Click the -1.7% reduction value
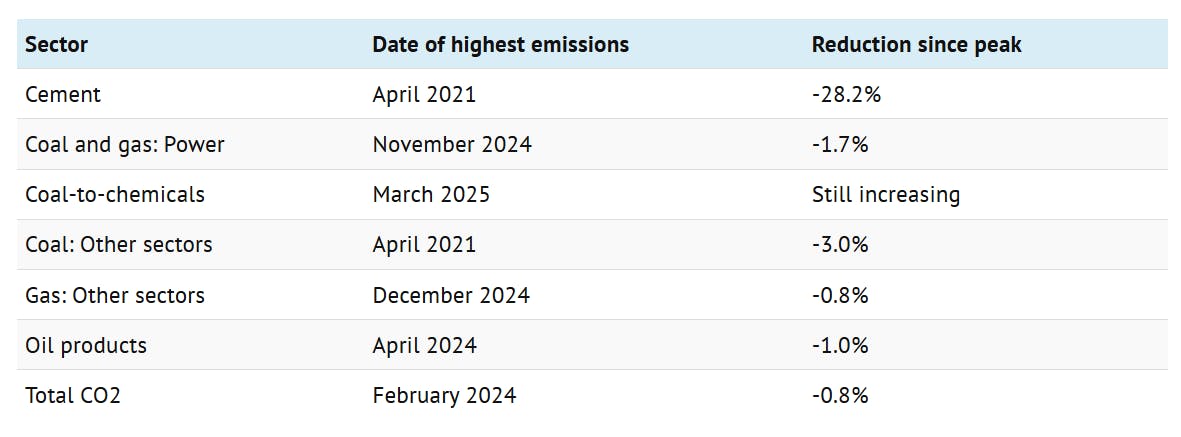 (x=840, y=145)
